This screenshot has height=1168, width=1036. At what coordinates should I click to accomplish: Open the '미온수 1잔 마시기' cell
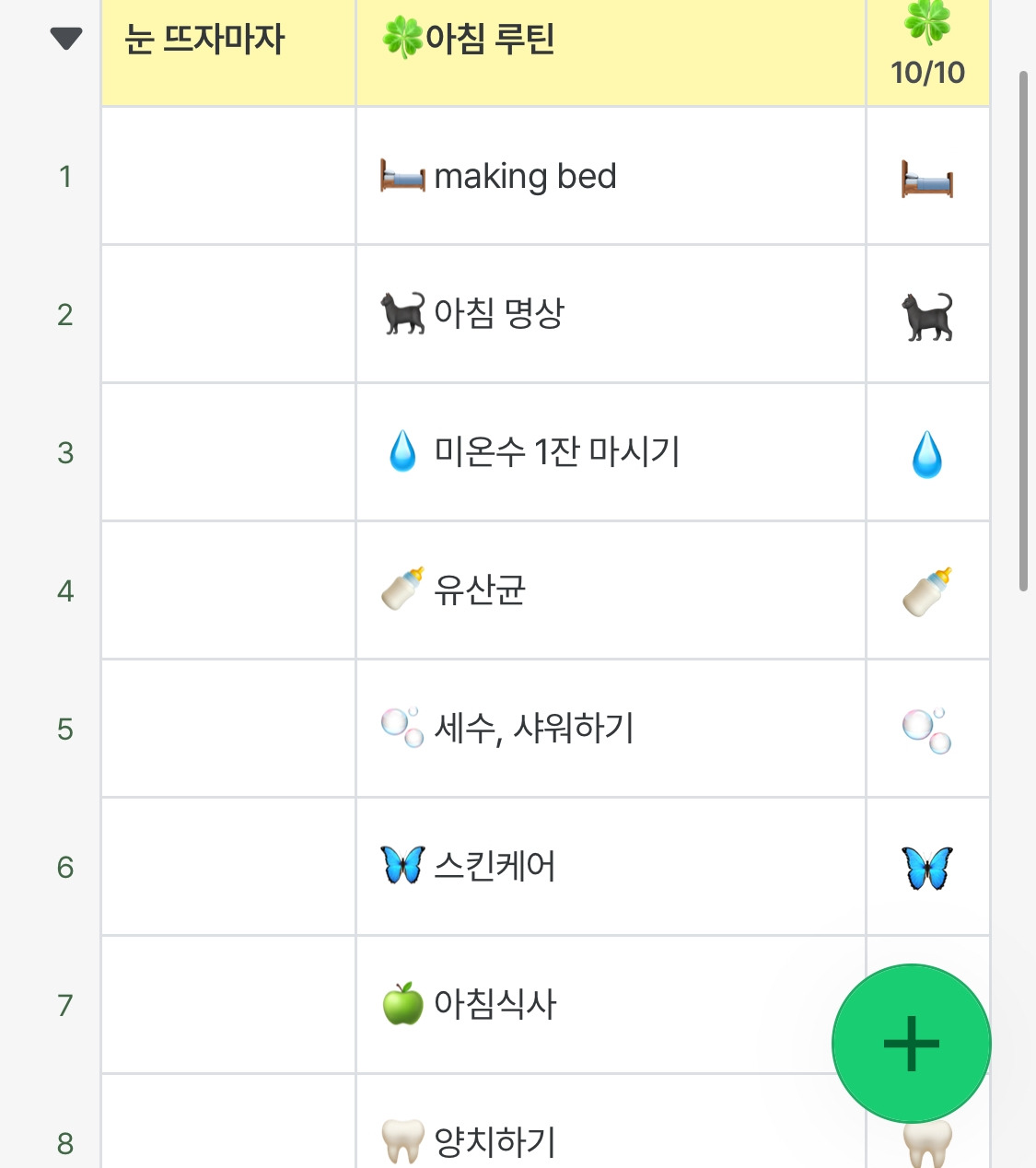611,452
